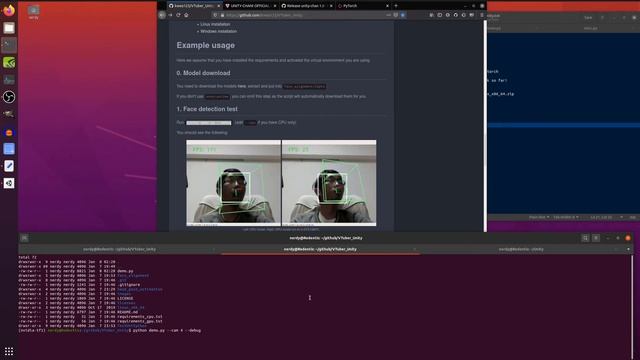
Task: Open the Terminal icon in the dock
Action: pyautogui.click(x=9, y=45)
